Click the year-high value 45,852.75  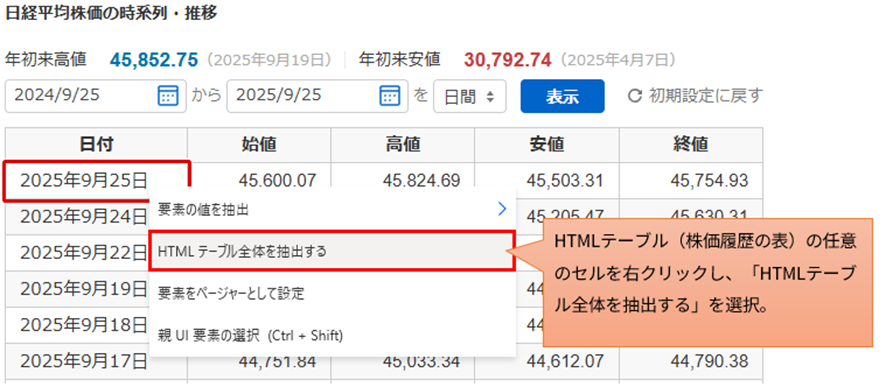pyautogui.click(x=154, y=59)
